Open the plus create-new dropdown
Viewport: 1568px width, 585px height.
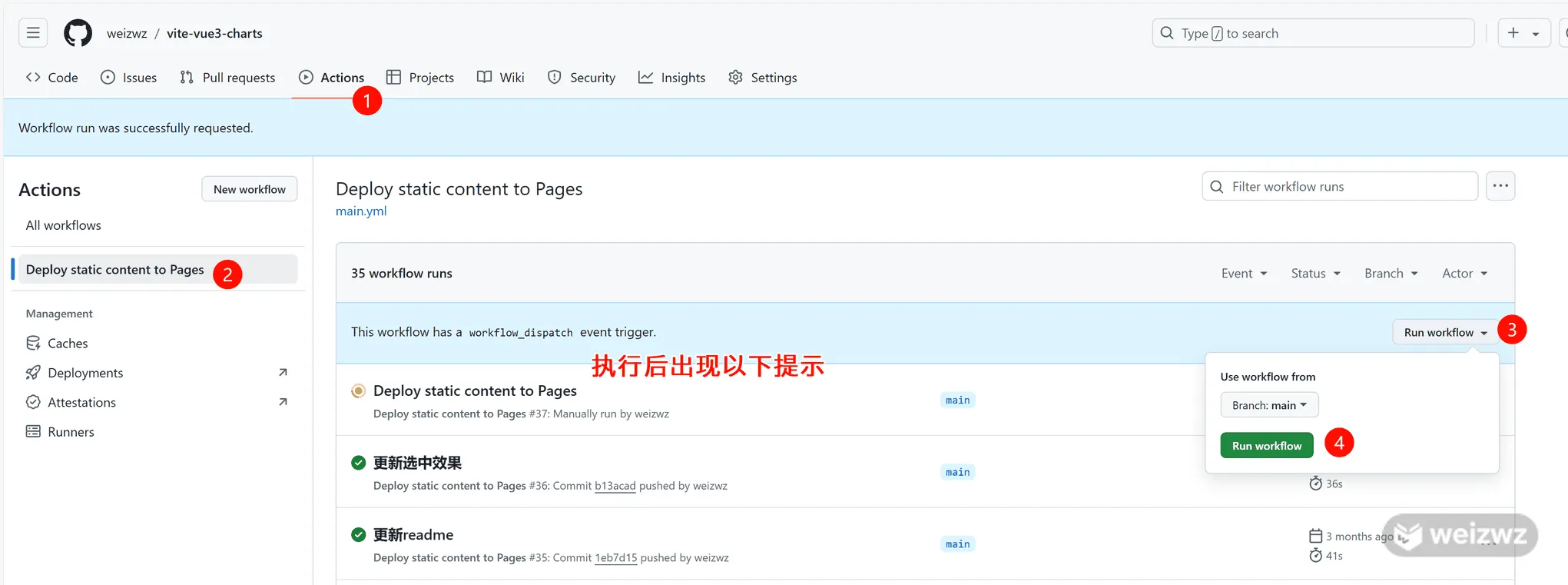point(1524,33)
